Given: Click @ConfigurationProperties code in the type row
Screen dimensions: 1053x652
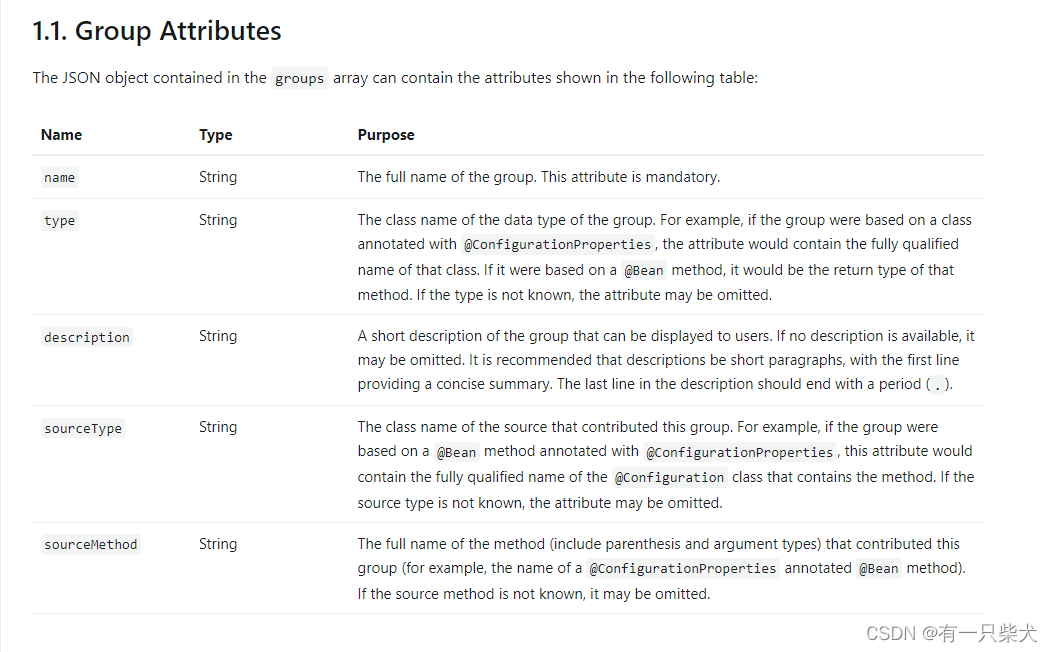Looking at the screenshot, I should tap(558, 245).
